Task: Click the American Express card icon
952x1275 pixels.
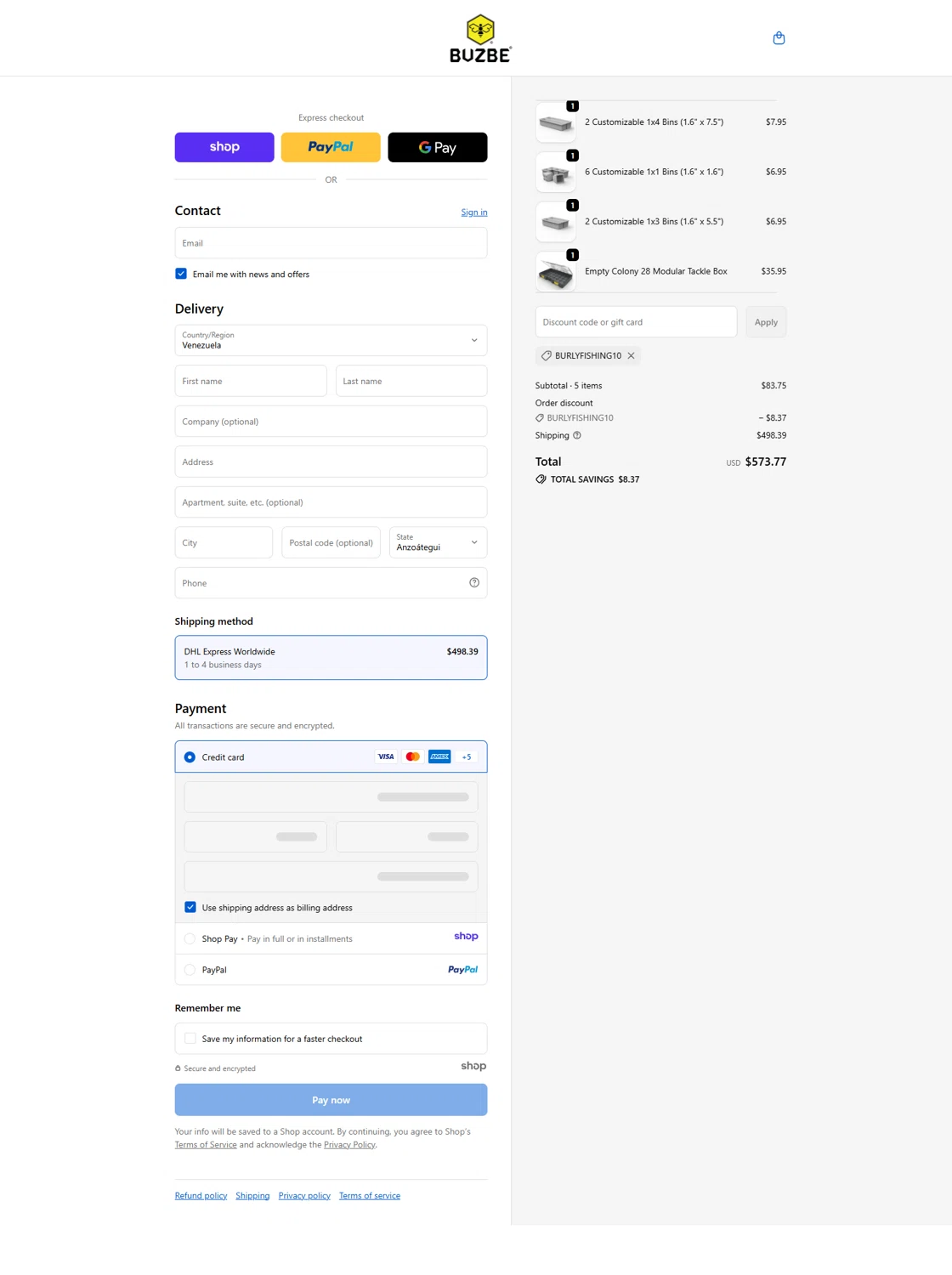Action: pos(439,756)
